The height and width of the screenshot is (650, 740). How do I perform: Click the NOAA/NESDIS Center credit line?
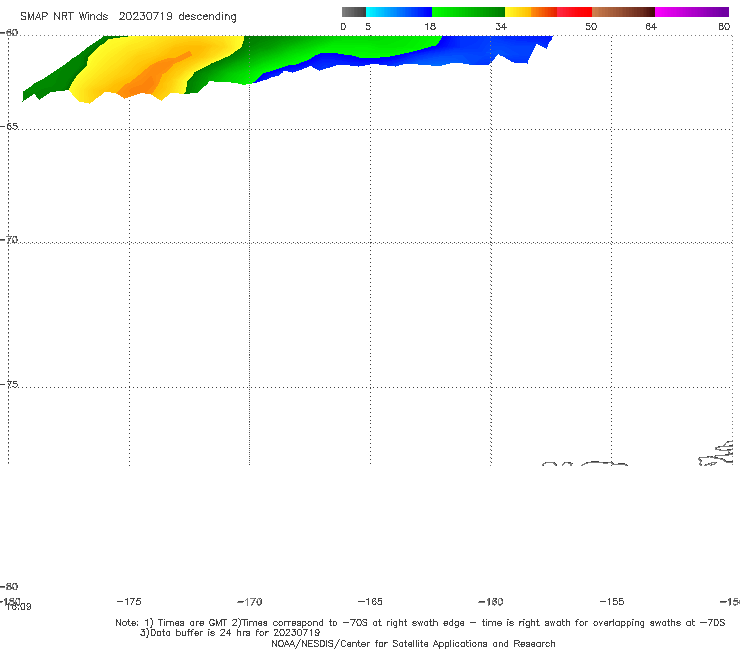413,643
